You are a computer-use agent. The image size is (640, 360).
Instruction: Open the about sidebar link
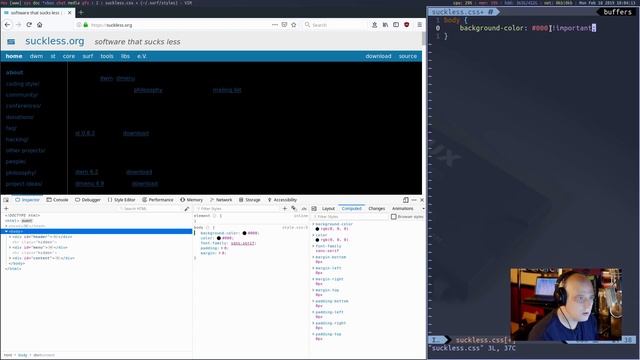pos(14,73)
